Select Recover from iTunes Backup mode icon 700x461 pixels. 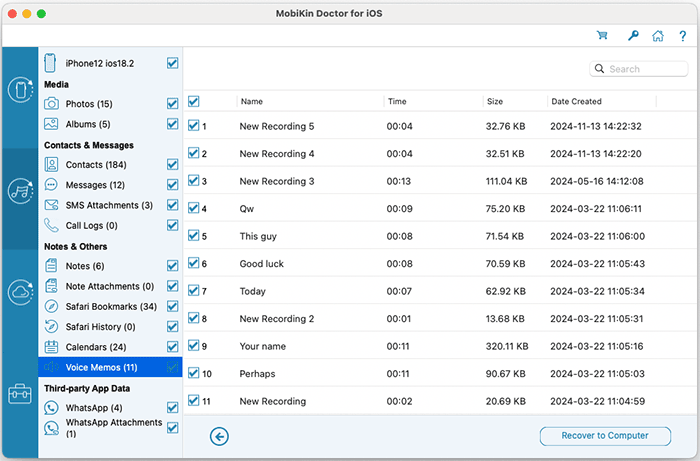(20, 191)
